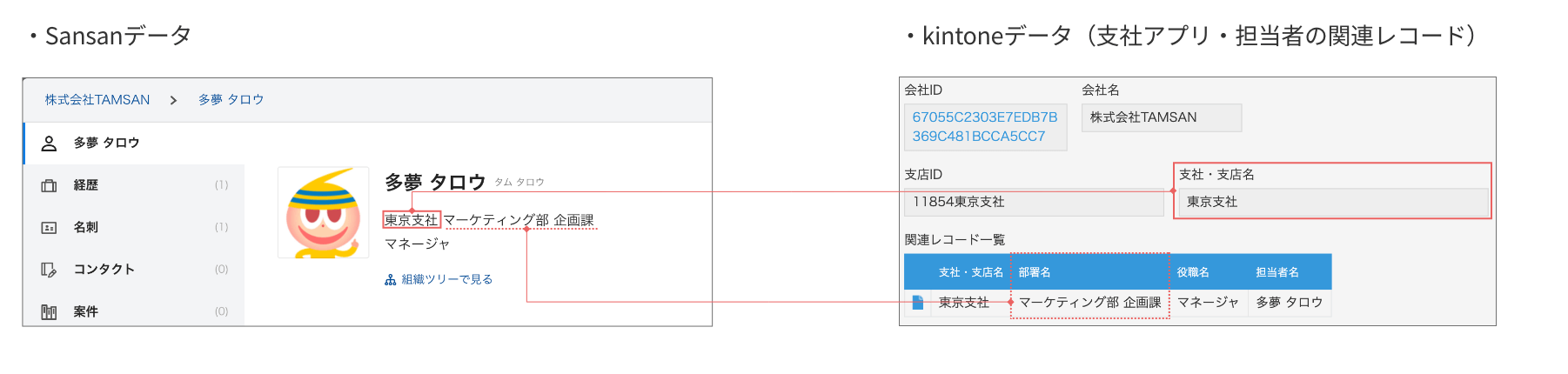This screenshot has width=1568, height=374.
Task: Click the breadcrumb chevron arrow
Action: point(174,101)
